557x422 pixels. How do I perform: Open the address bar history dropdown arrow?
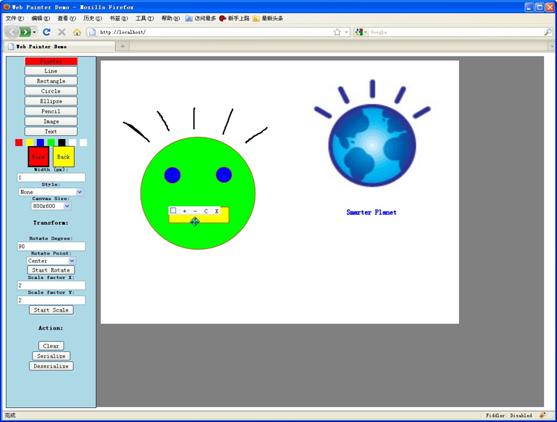[x=346, y=32]
